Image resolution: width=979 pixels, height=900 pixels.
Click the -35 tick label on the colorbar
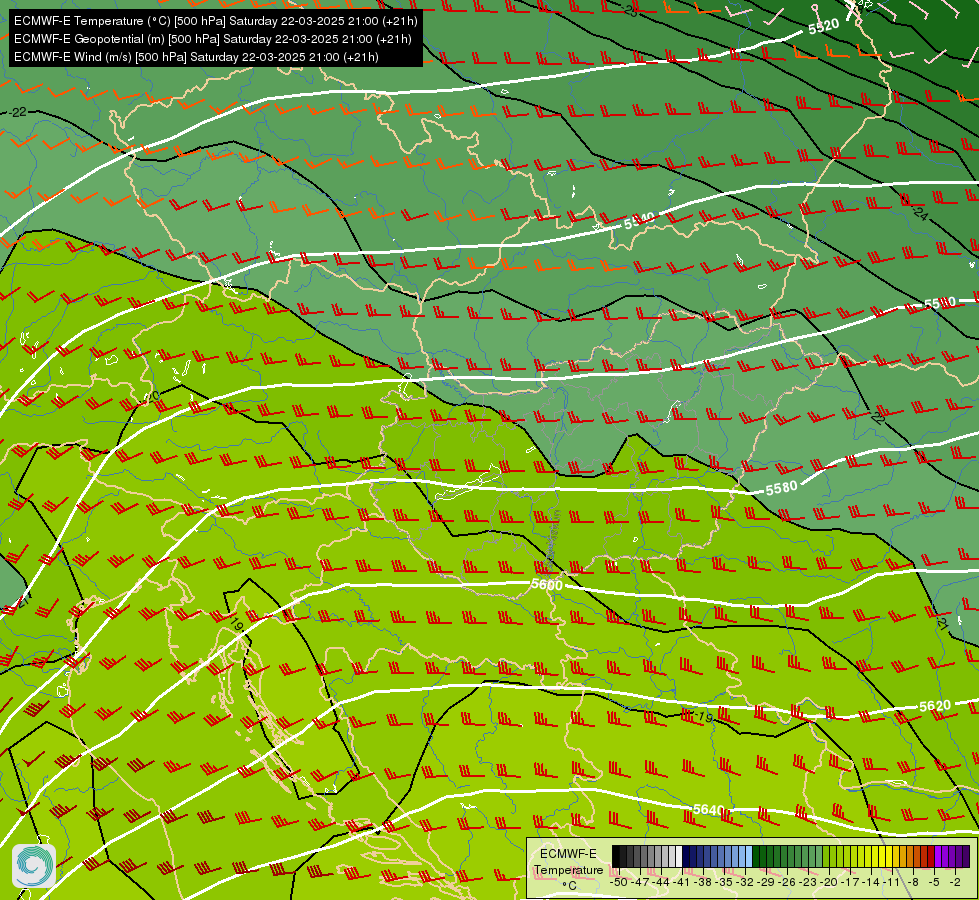724,882
